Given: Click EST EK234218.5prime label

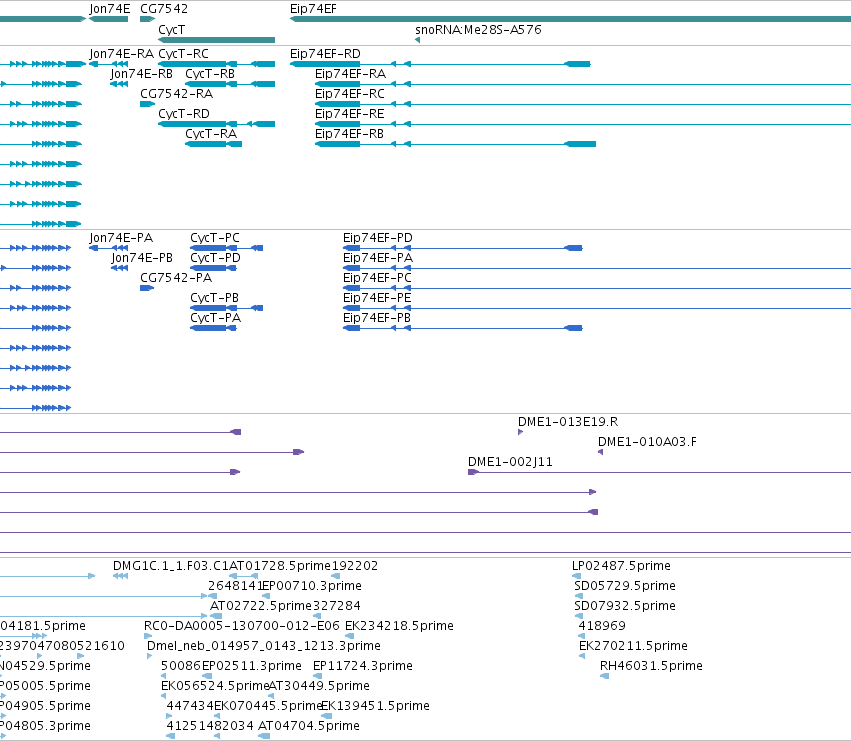Looking at the screenshot, I should 399,626.
